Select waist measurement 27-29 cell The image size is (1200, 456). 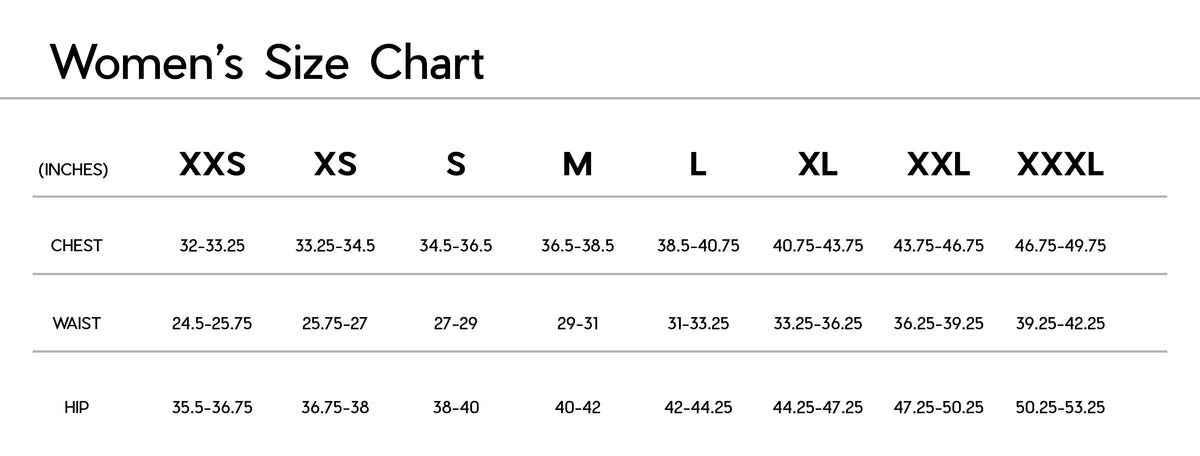pos(456,323)
